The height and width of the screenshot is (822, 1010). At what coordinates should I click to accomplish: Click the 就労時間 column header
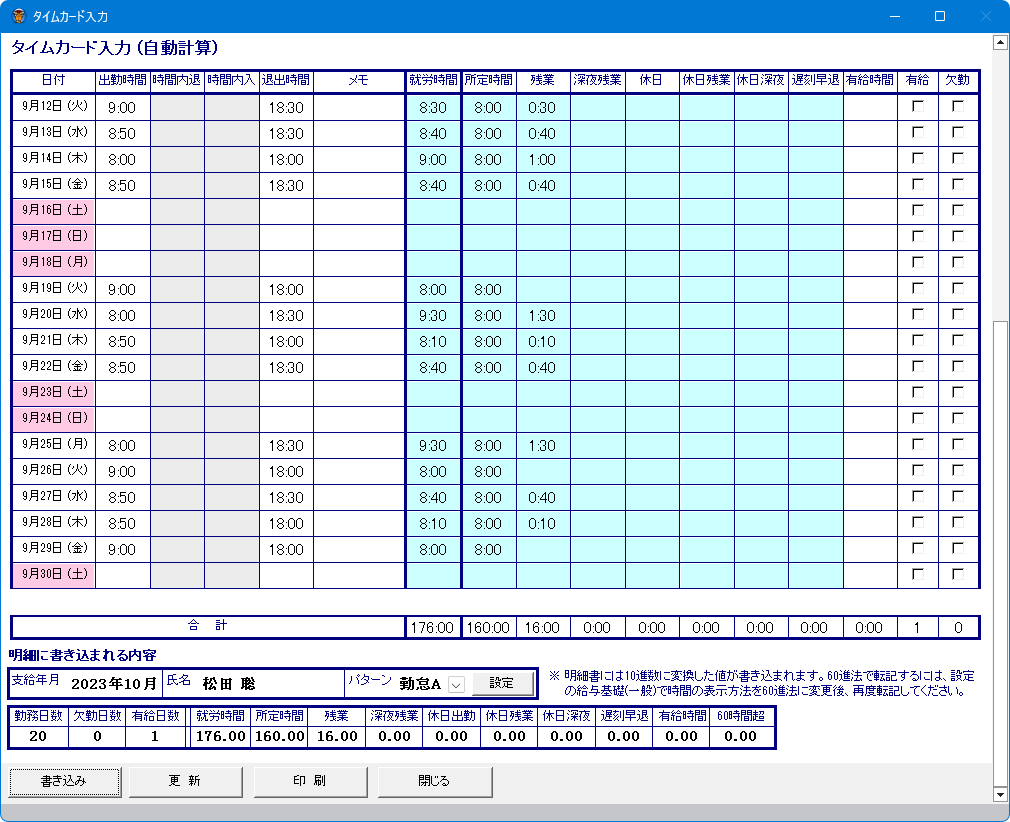(433, 80)
